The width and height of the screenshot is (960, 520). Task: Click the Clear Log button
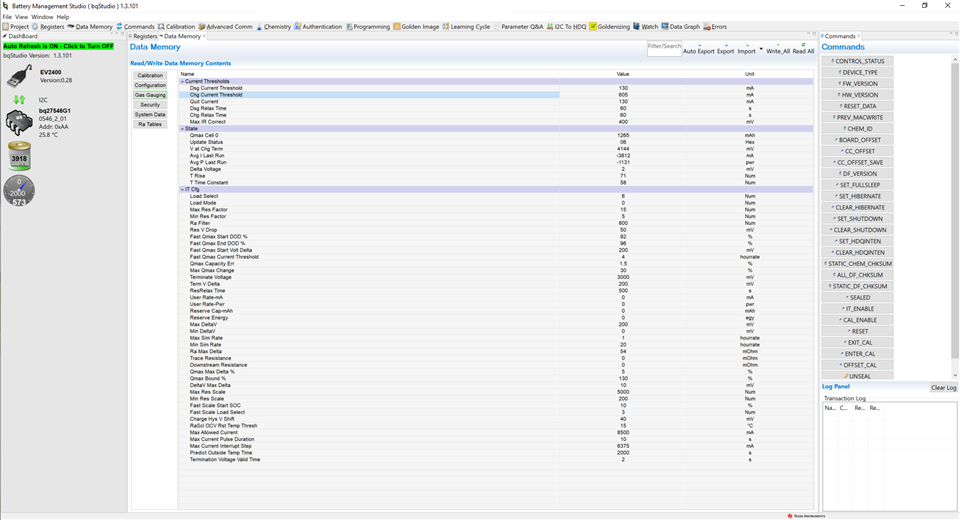tap(943, 388)
